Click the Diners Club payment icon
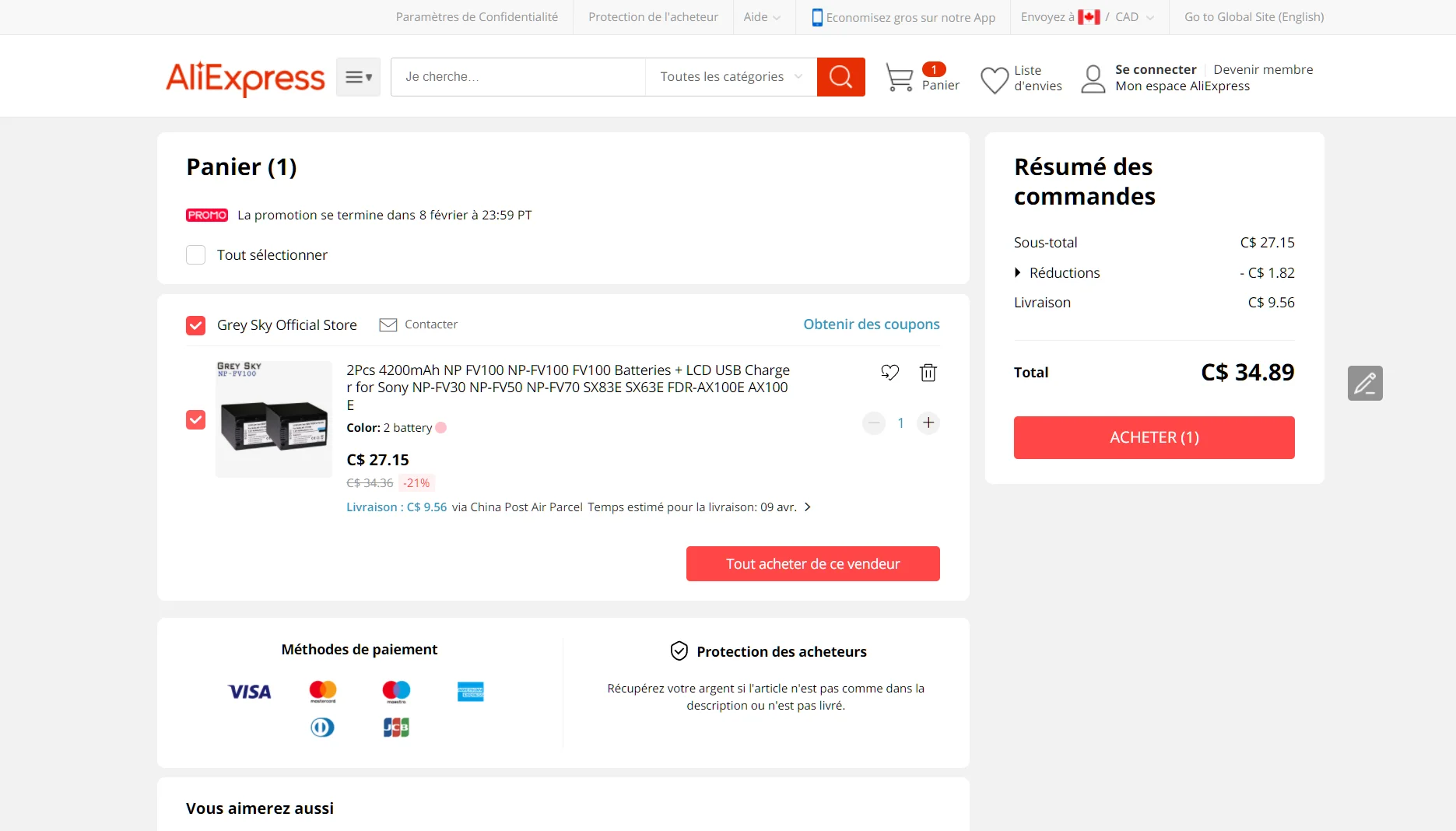Image resolution: width=1456 pixels, height=831 pixels. pyautogui.click(x=322, y=728)
